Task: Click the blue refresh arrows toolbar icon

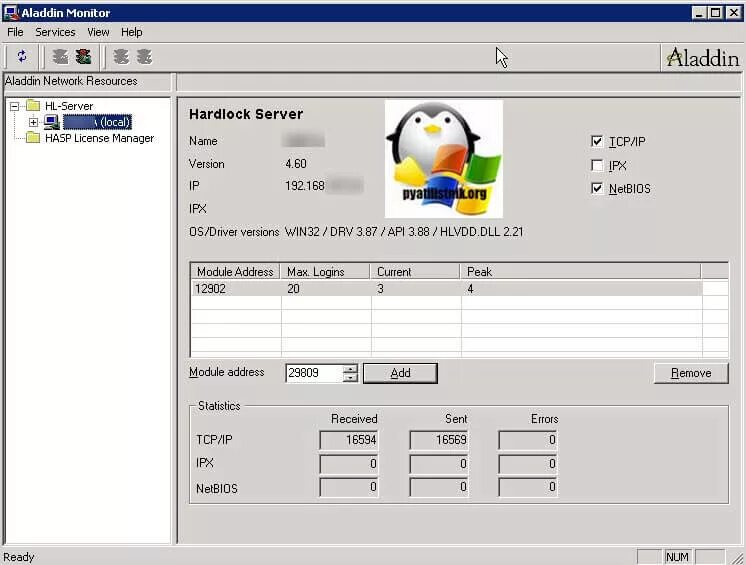Action: point(21,57)
